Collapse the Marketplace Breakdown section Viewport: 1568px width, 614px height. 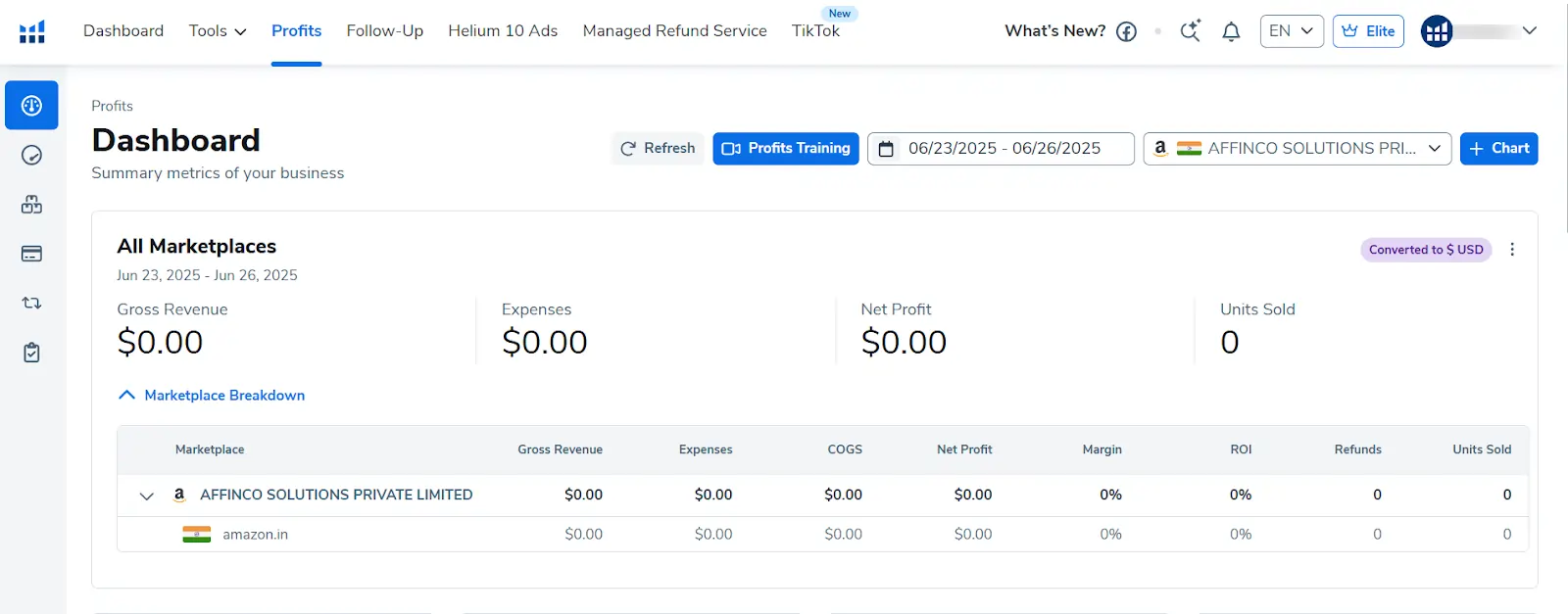pos(211,395)
